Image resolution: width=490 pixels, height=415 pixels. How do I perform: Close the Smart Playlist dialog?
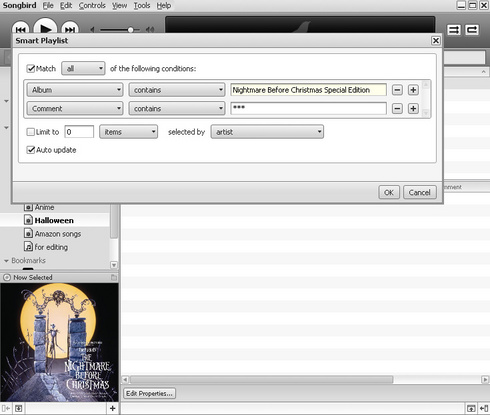pos(436,41)
